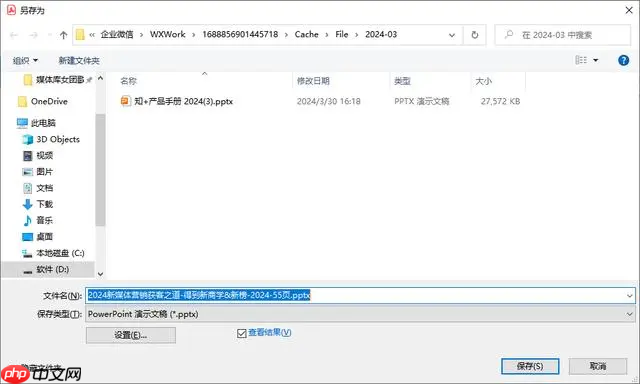Open the 组织 menu
This screenshot has width=640, height=384.
click(25, 60)
